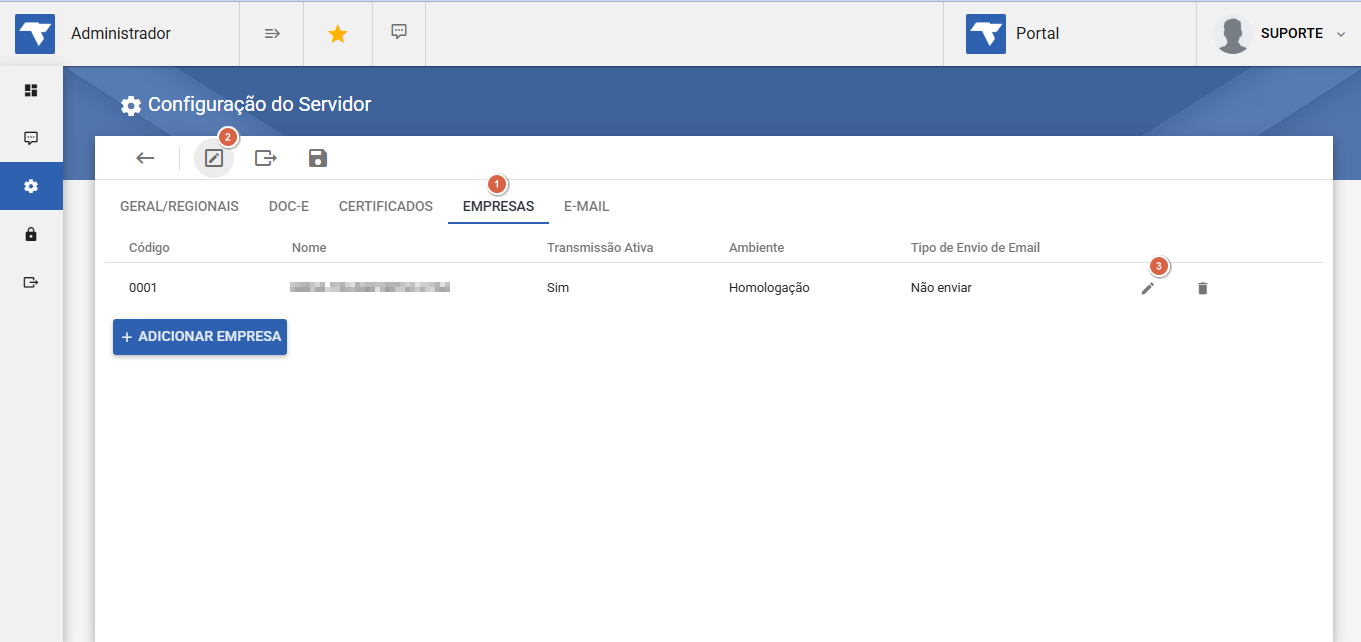The image size is (1361, 642).
Task: Save configuration with the floppy disk icon
Action: [318, 158]
